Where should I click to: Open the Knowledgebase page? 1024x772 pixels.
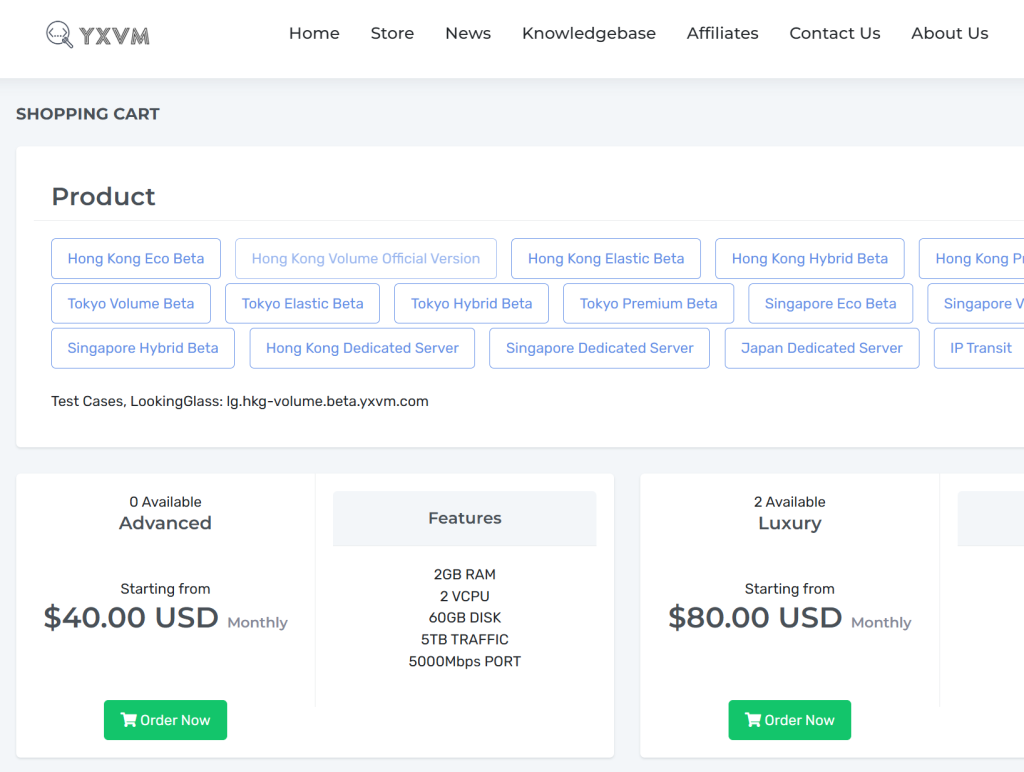click(x=588, y=33)
